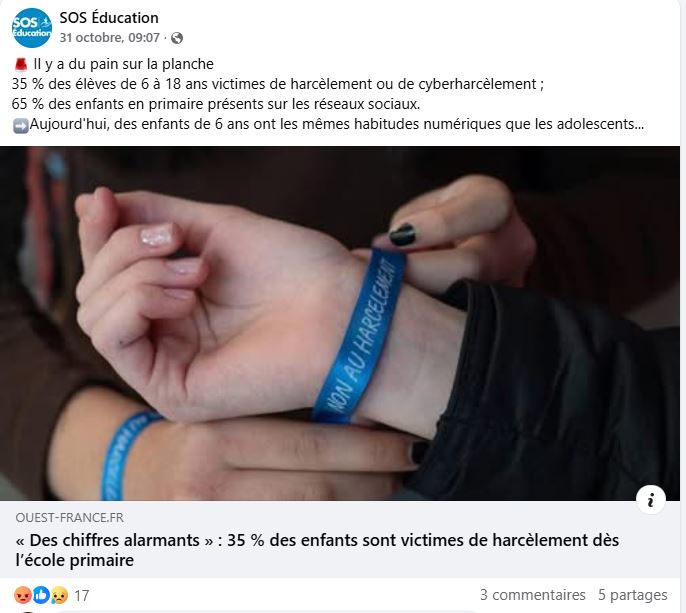This screenshot has width=686, height=613.
Task: Click the angry reaction icon
Action: (x=23, y=595)
